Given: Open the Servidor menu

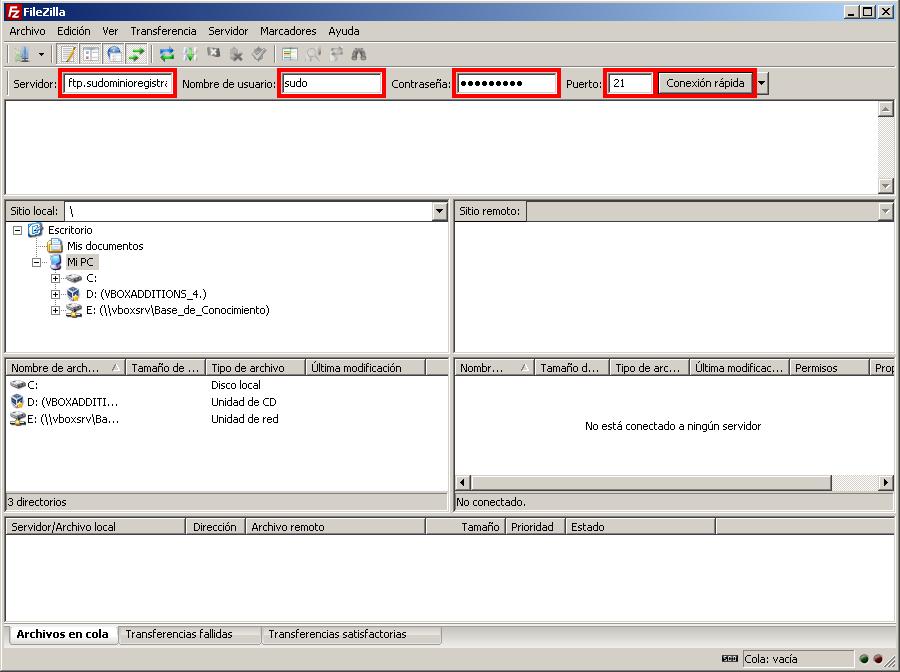Looking at the screenshot, I should point(228,31).
